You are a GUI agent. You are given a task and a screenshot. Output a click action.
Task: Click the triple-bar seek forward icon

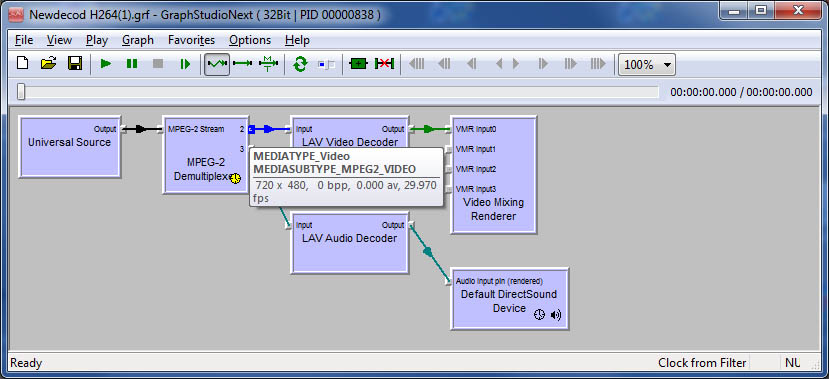point(598,64)
